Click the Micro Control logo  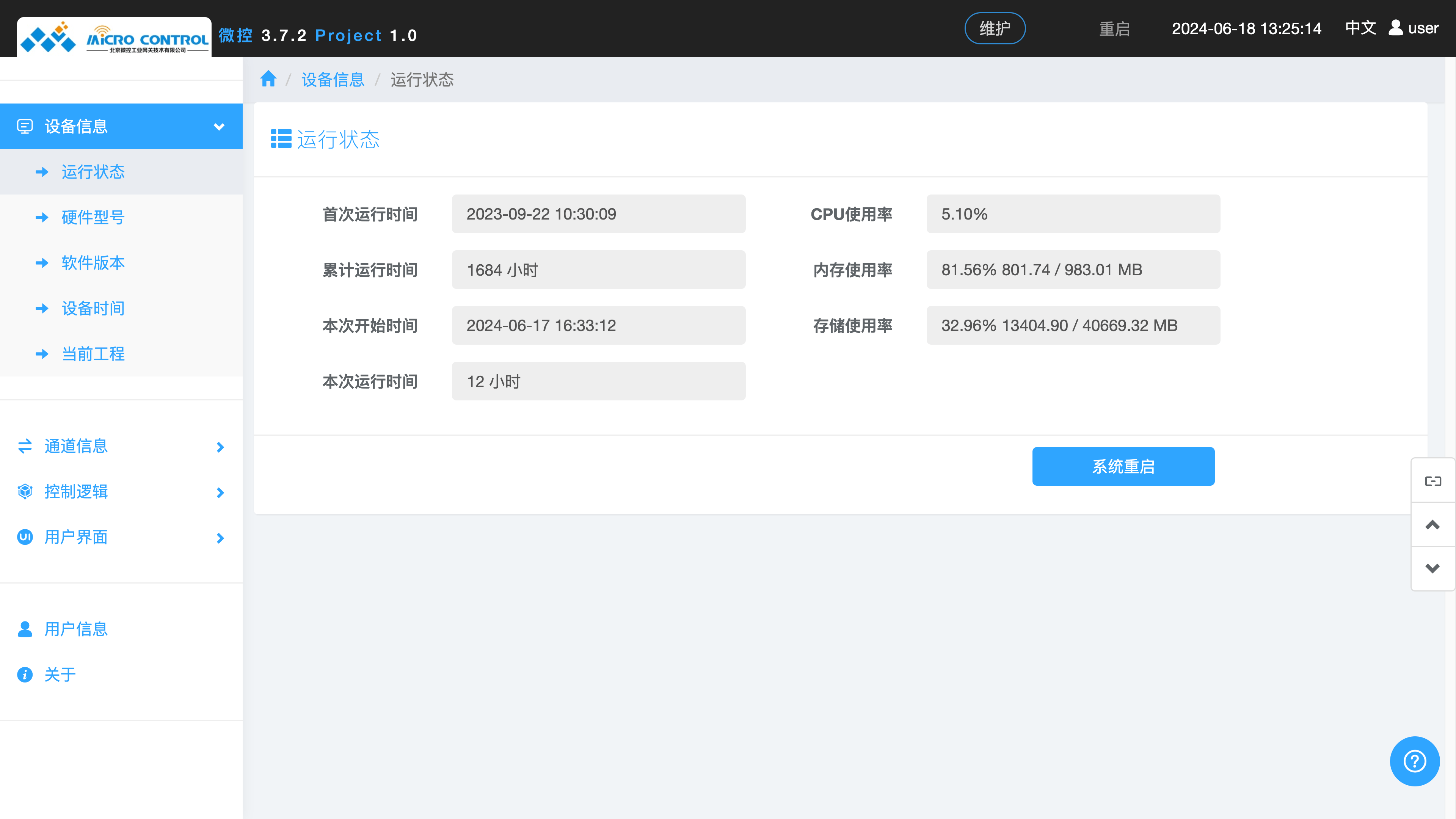(x=115, y=38)
